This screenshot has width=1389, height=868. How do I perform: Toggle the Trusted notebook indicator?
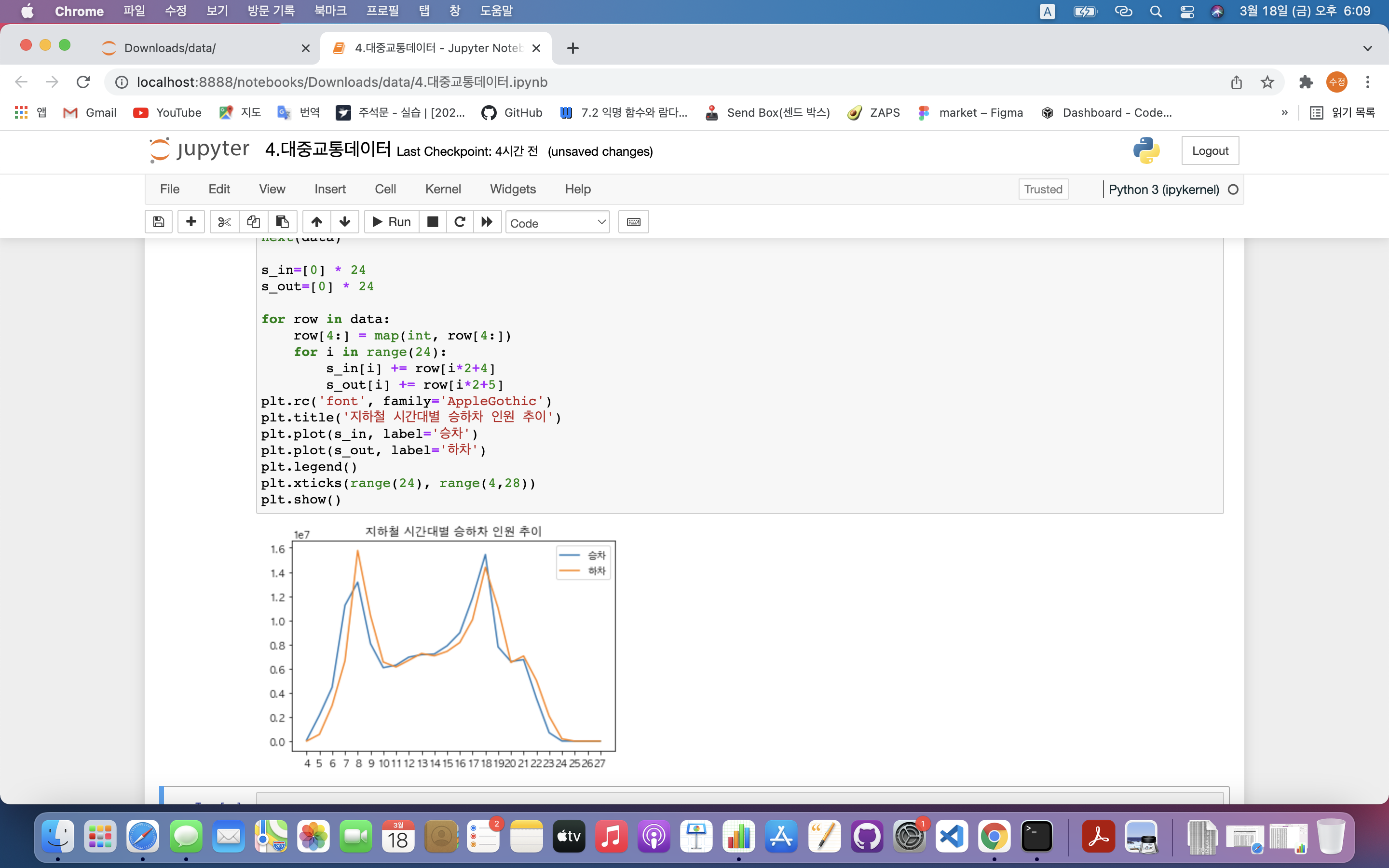(1043, 190)
